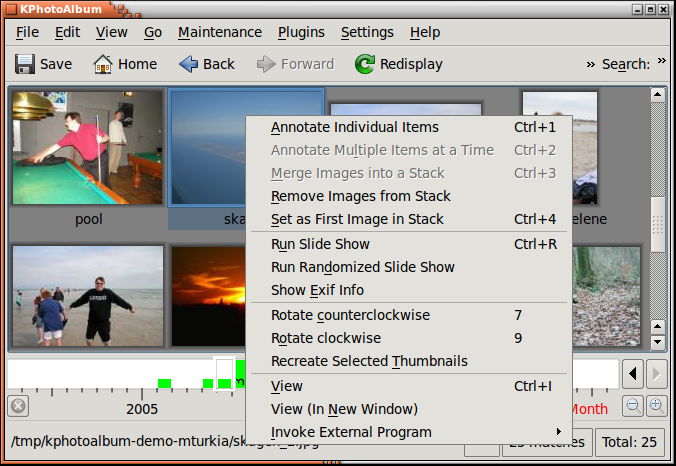676x466 pixels.
Task: Choose Annotate Multiple Items at a Time
Action: pyautogui.click(x=409, y=150)
